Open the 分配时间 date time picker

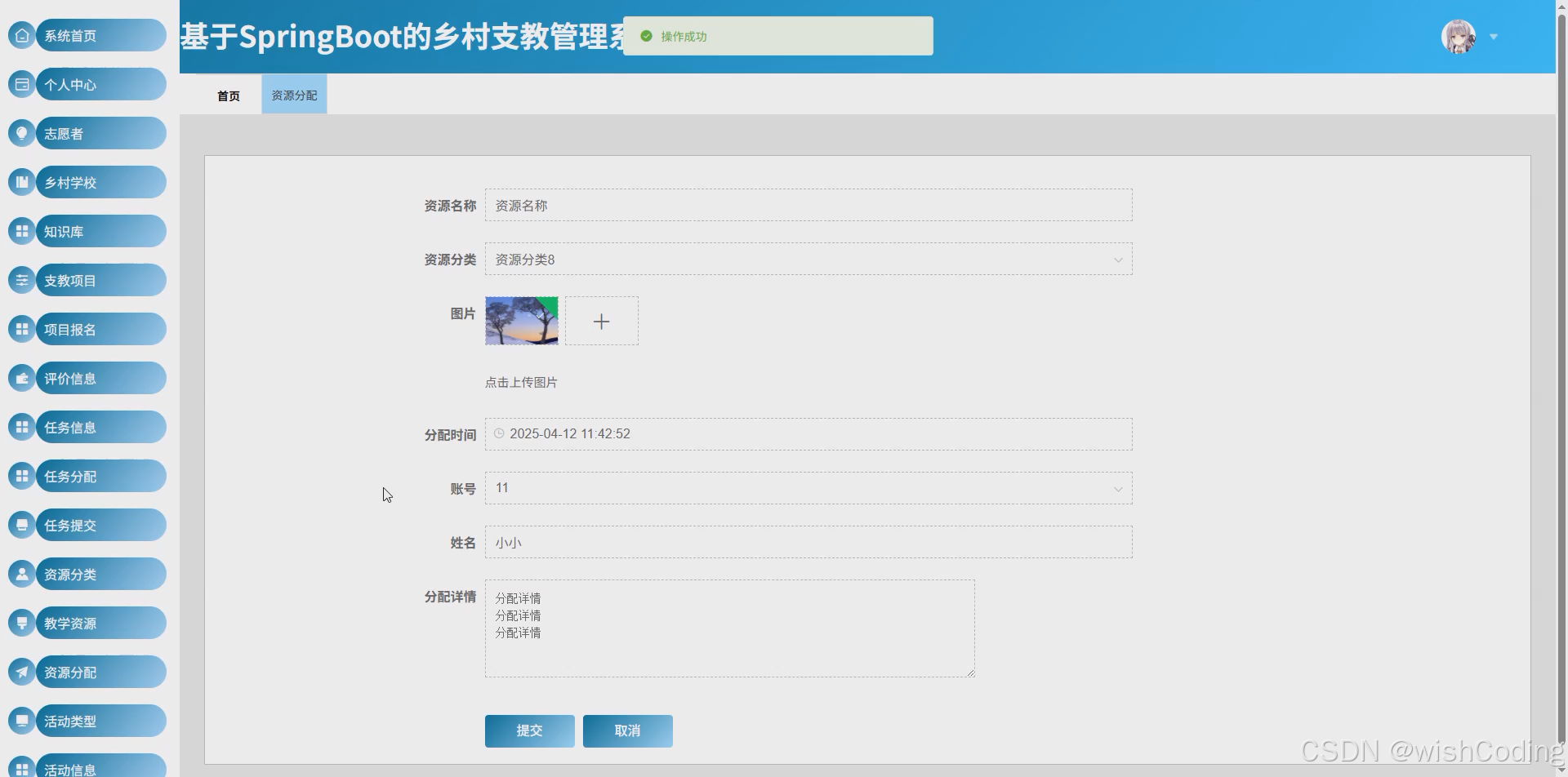808,433
